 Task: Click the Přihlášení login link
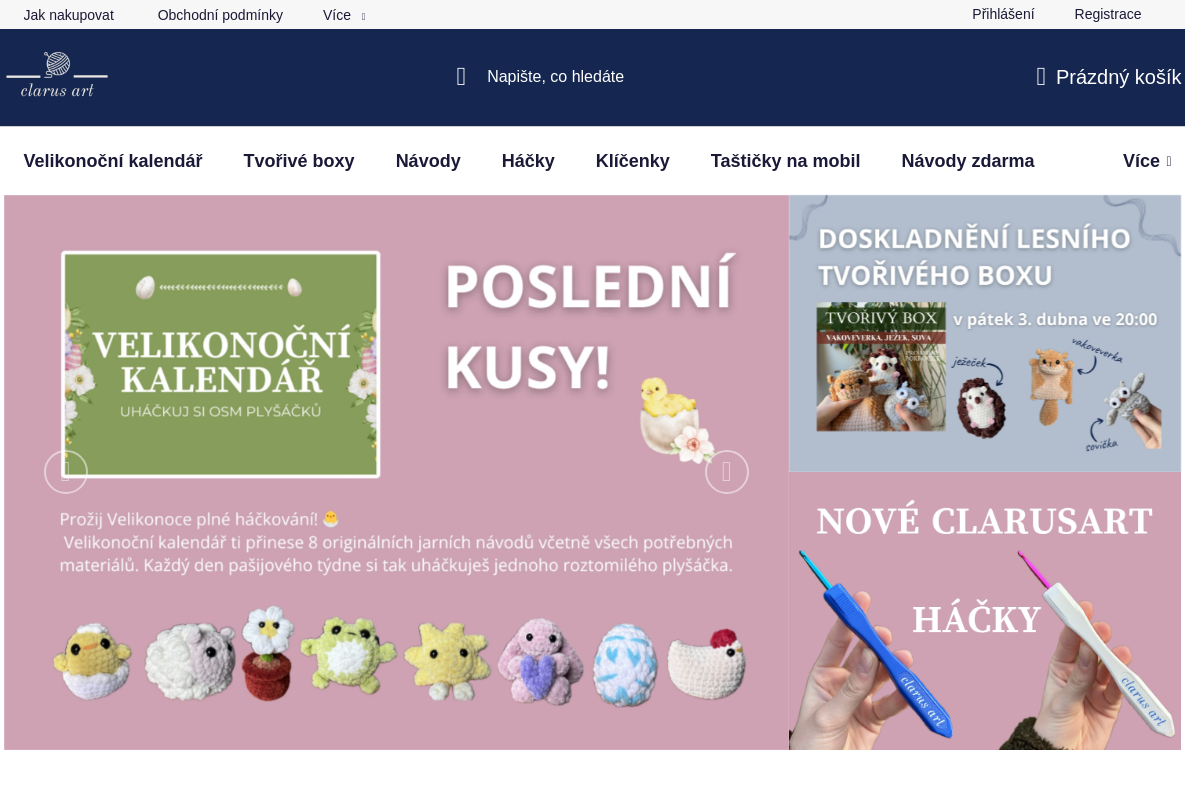[1003, 14]
